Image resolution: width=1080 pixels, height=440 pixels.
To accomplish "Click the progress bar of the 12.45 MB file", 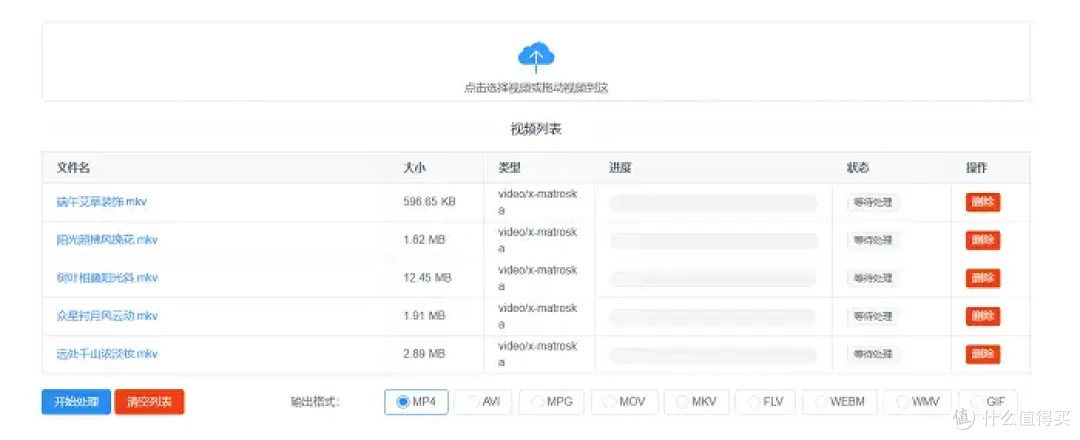I will [713, 278].
